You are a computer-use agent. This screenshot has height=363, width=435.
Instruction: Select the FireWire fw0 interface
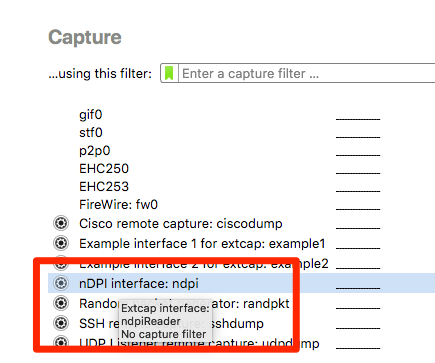click(x=118, y=205)
